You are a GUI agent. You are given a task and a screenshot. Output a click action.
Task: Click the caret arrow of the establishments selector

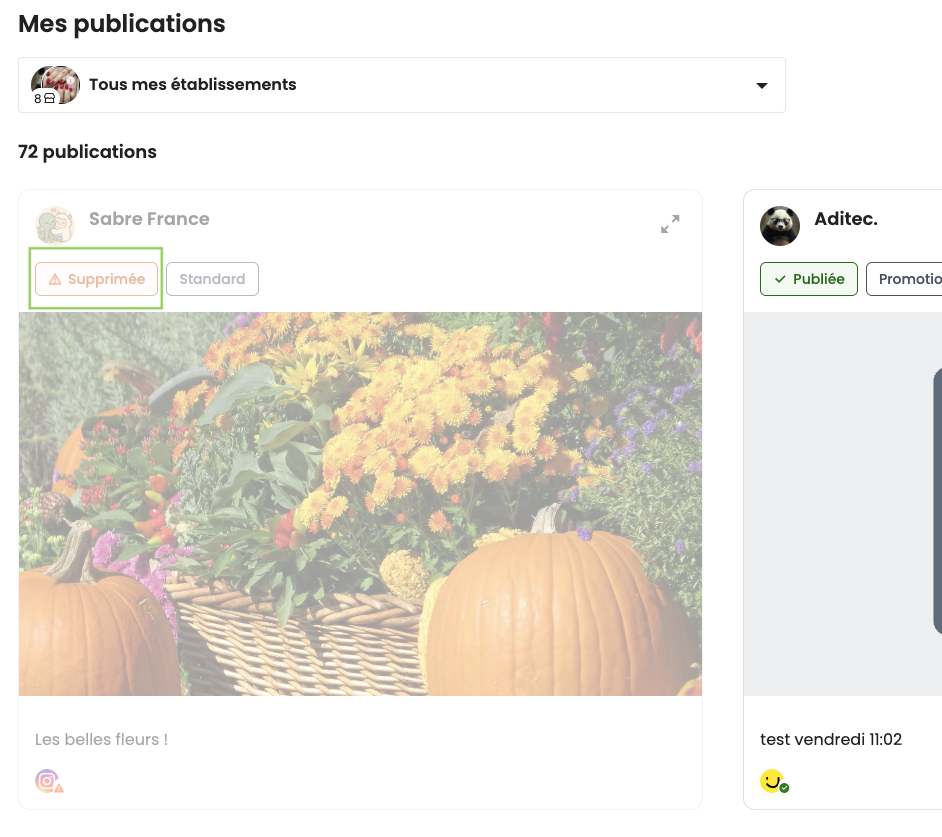pos(762,85)
